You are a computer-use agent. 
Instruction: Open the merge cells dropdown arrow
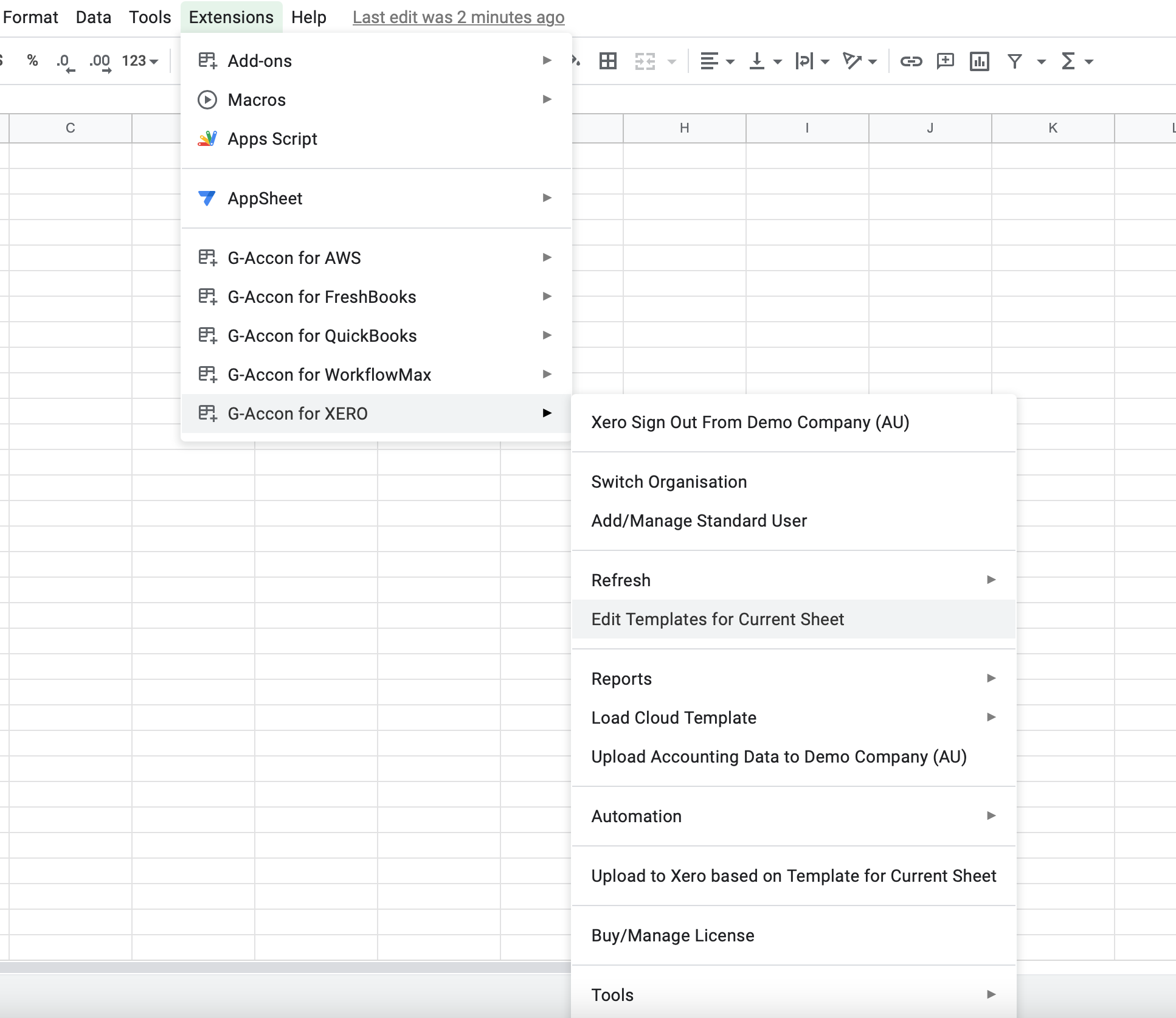tap(672, 61)
